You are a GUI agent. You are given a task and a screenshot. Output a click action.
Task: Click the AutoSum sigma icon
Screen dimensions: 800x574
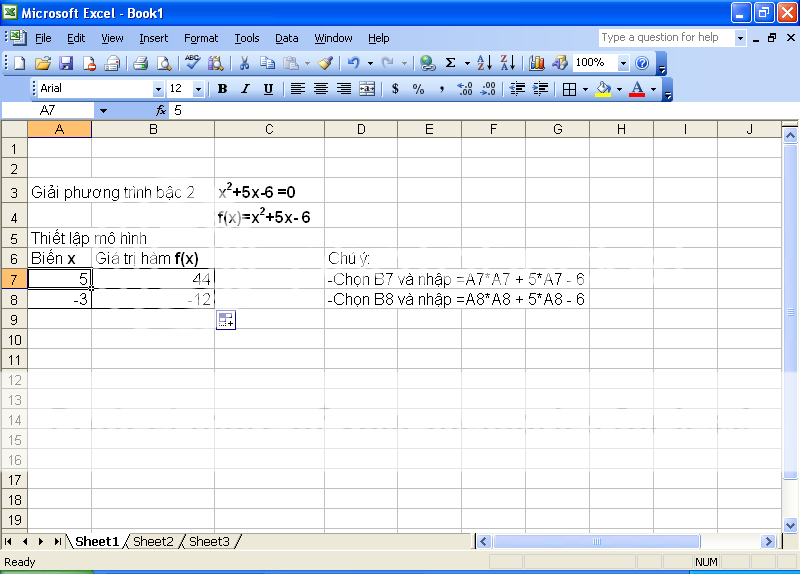(451, 63)
